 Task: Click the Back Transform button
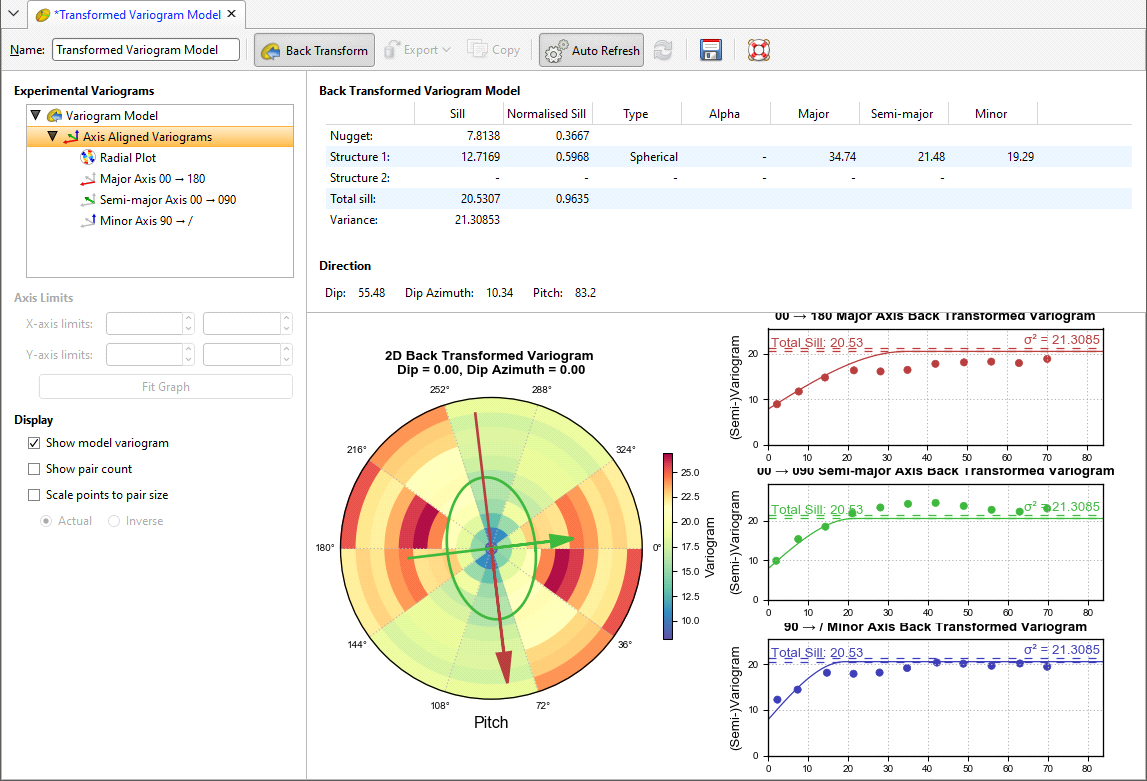[x=314, y=49]
